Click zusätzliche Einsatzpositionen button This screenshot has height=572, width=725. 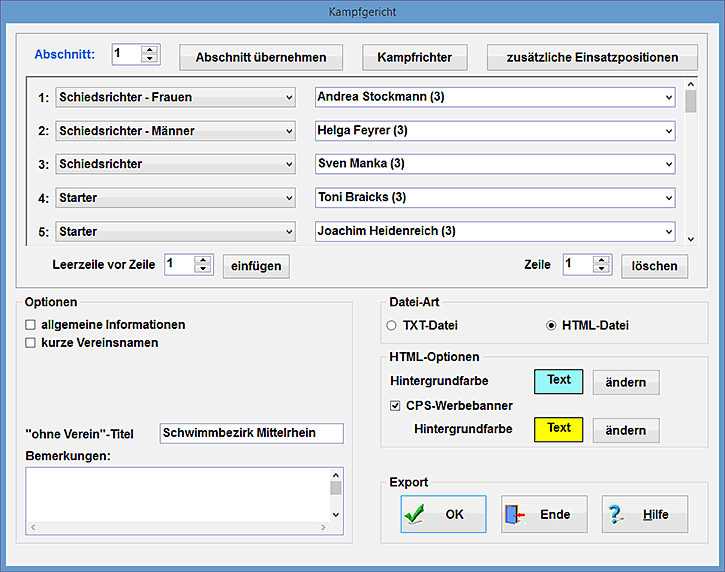[x=592, y=58]
